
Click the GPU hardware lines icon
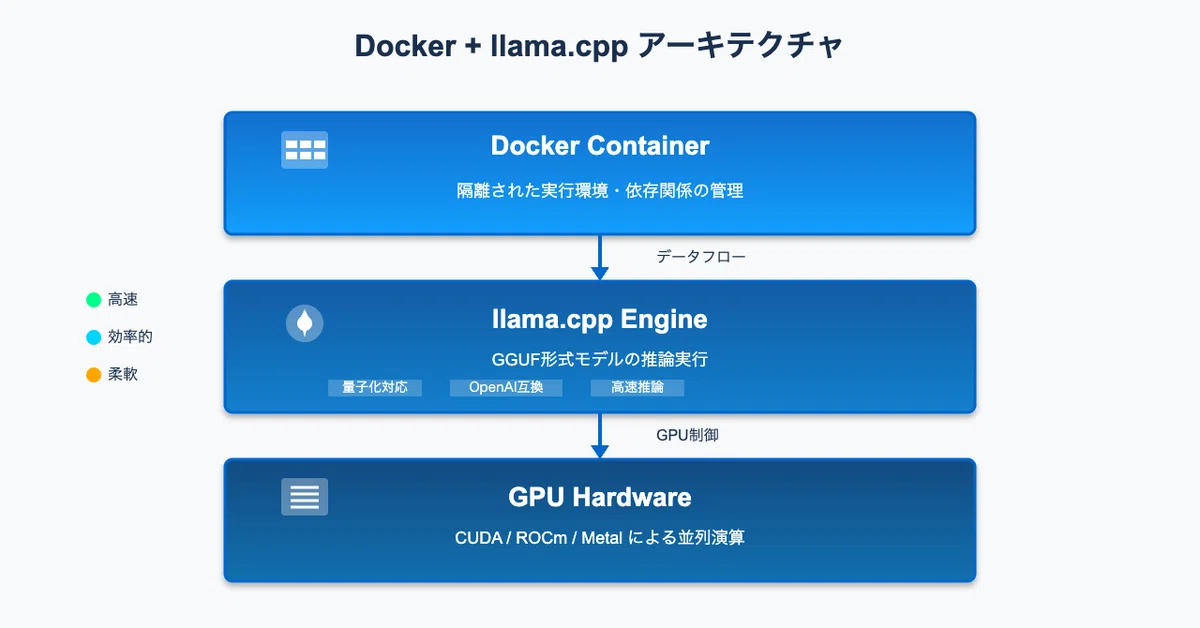pyautogui.click(x=304, y=497)
